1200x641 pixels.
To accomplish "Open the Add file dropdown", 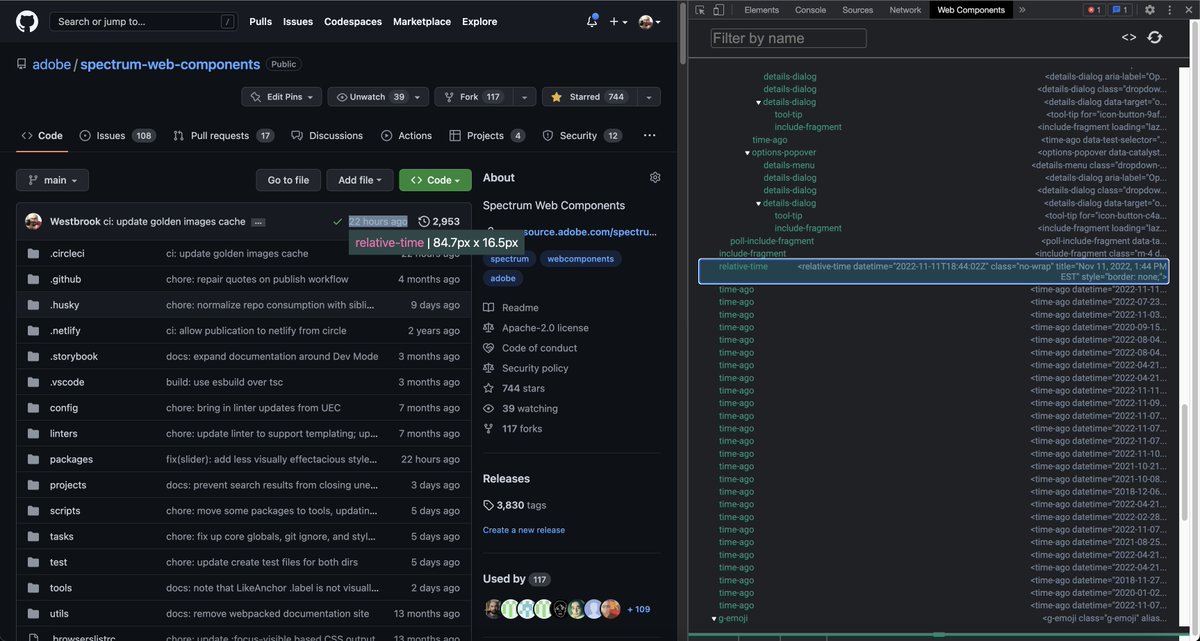I will tap(360, 180).
